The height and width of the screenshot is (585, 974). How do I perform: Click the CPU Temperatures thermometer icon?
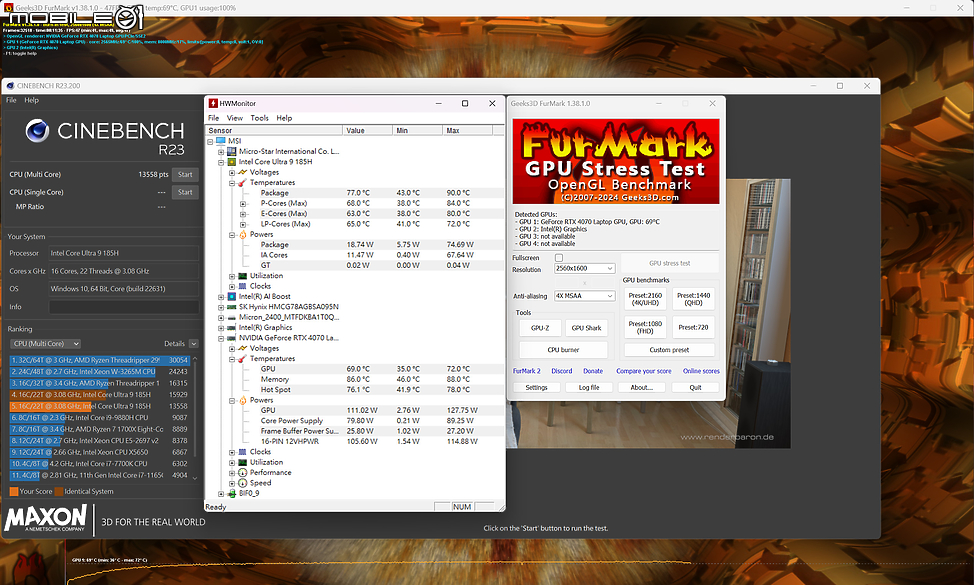(x=243, y=183)
